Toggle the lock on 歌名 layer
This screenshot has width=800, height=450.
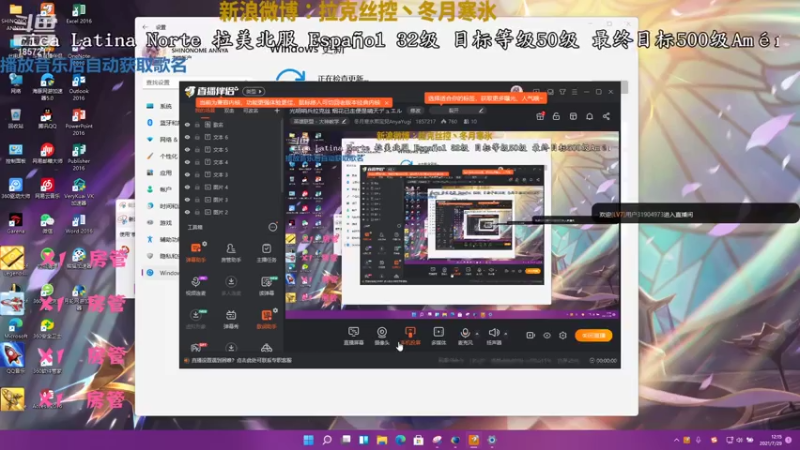pyautogui.click(x=197, y=124)
